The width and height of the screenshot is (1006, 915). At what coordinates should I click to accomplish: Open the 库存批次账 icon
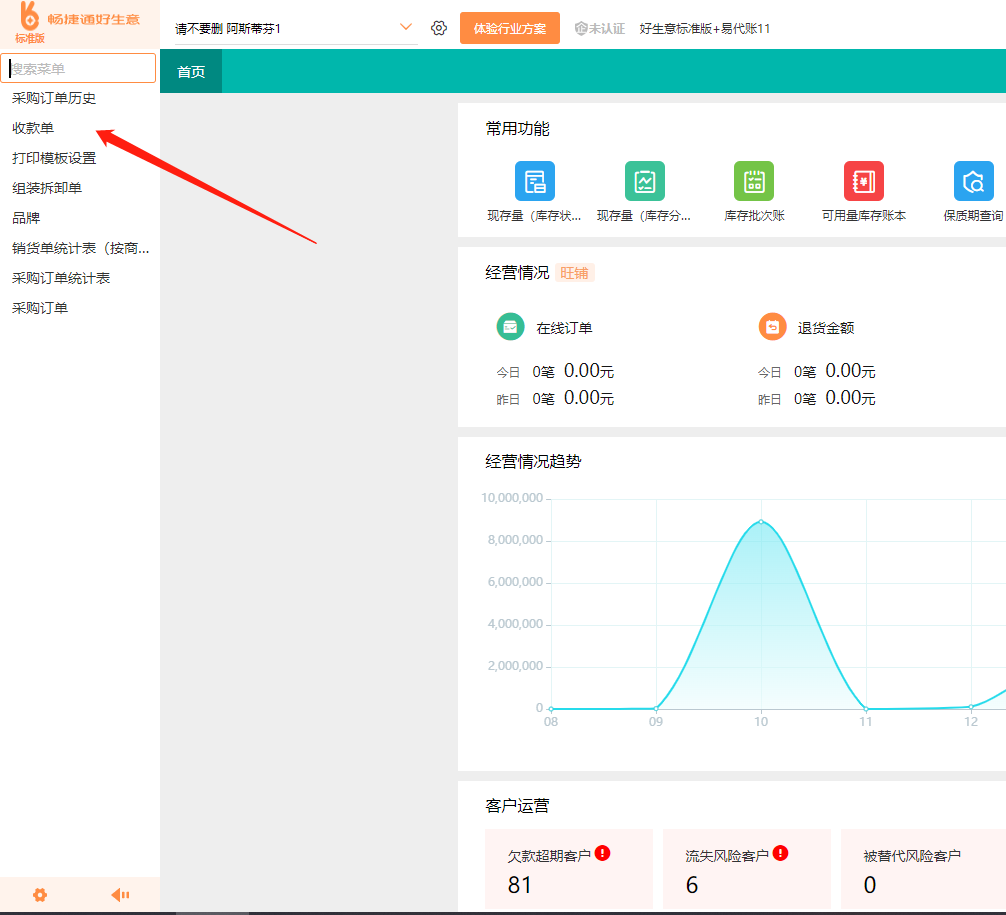click(754, 181)
